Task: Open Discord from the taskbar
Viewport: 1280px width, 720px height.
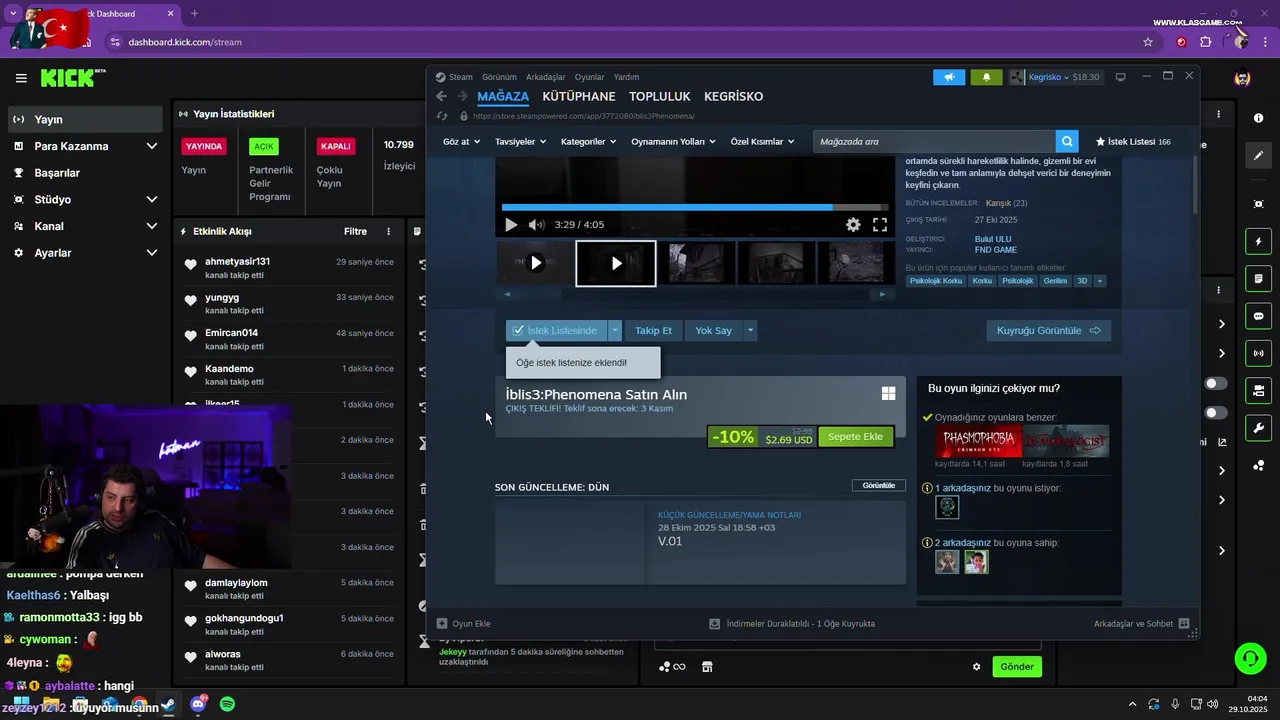Action: (x=198, y=704)
